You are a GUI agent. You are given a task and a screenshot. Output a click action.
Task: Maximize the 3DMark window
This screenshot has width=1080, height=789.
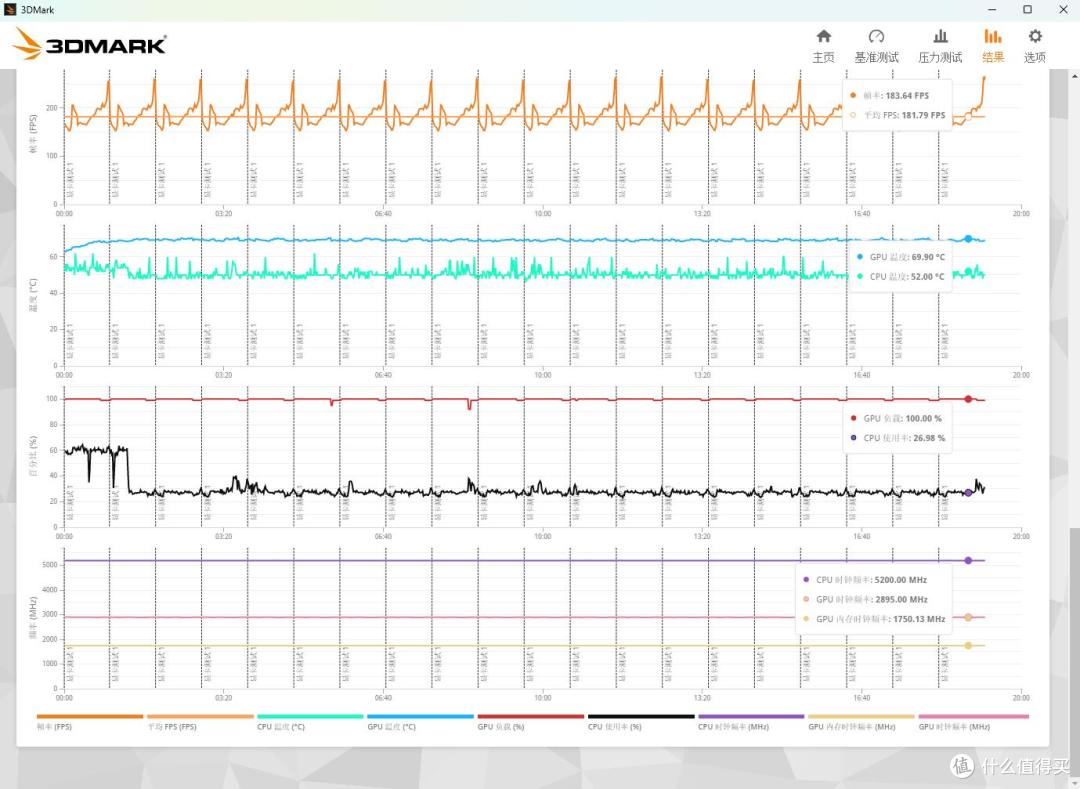click(1027, 10)
